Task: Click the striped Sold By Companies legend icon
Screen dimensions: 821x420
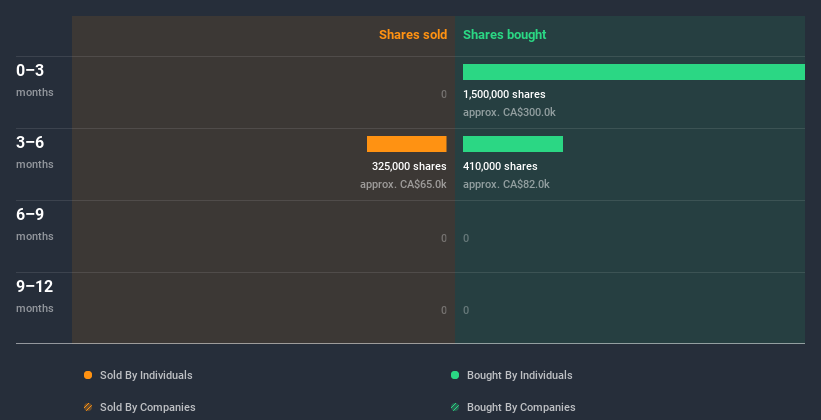Action: click(88, 407)
